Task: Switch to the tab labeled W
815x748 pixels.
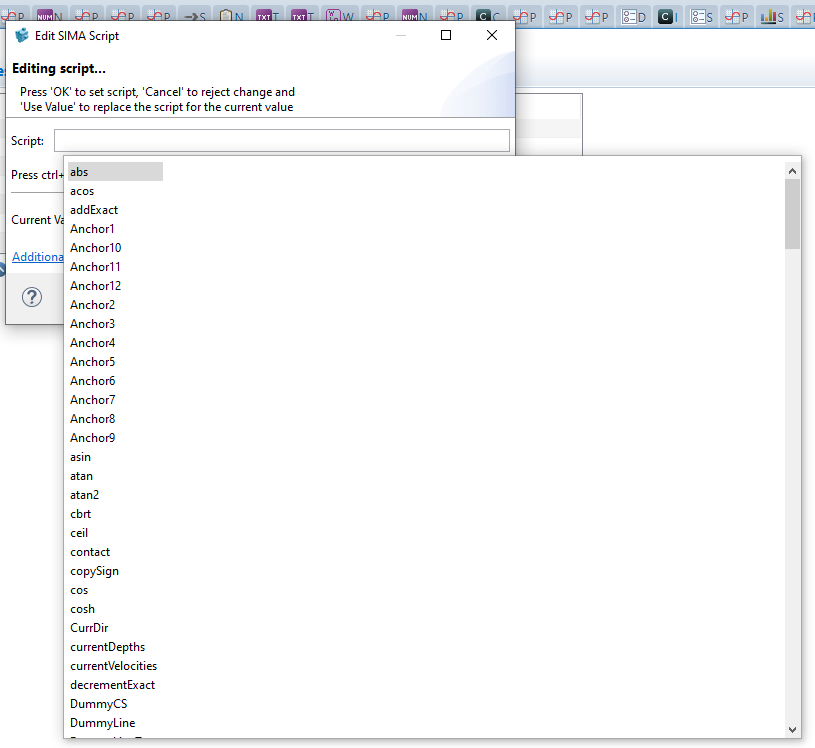Action: click(x=340, y=16)
